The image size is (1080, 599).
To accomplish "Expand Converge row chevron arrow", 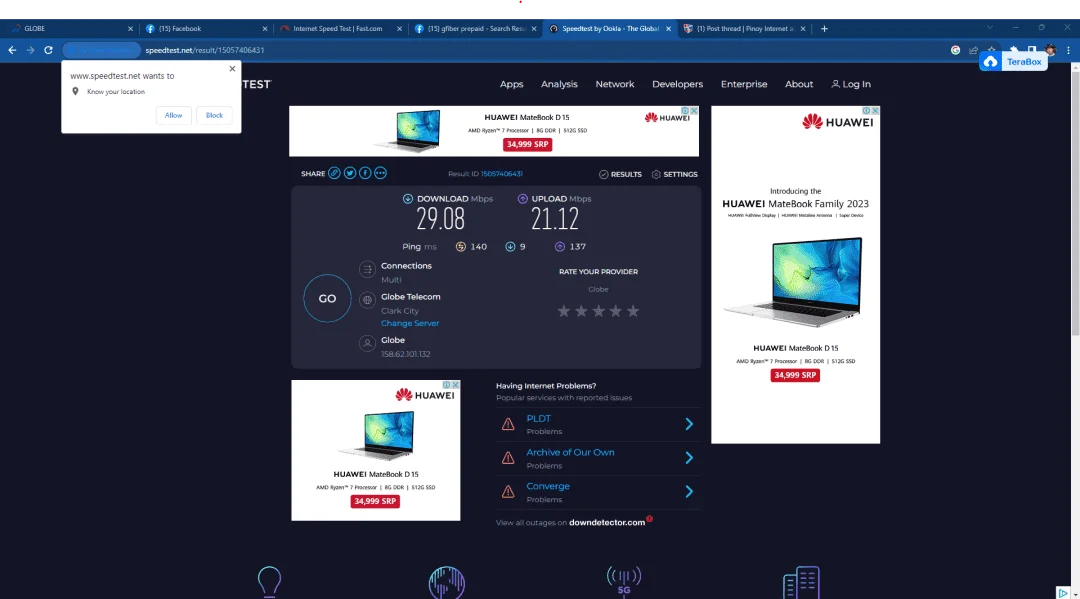I will click(689, 492).
